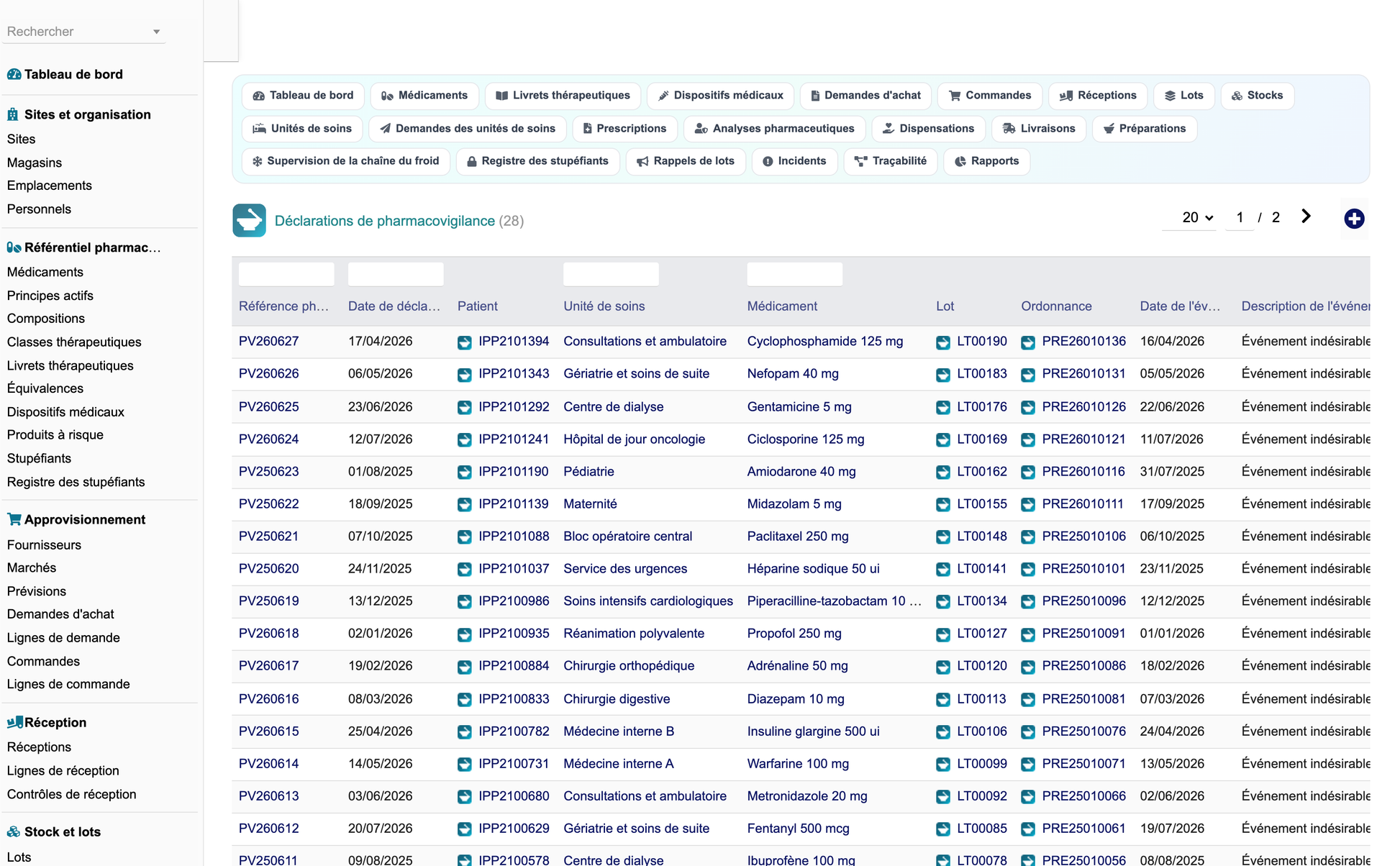Click the Médicament filter input field

(794, 274)
